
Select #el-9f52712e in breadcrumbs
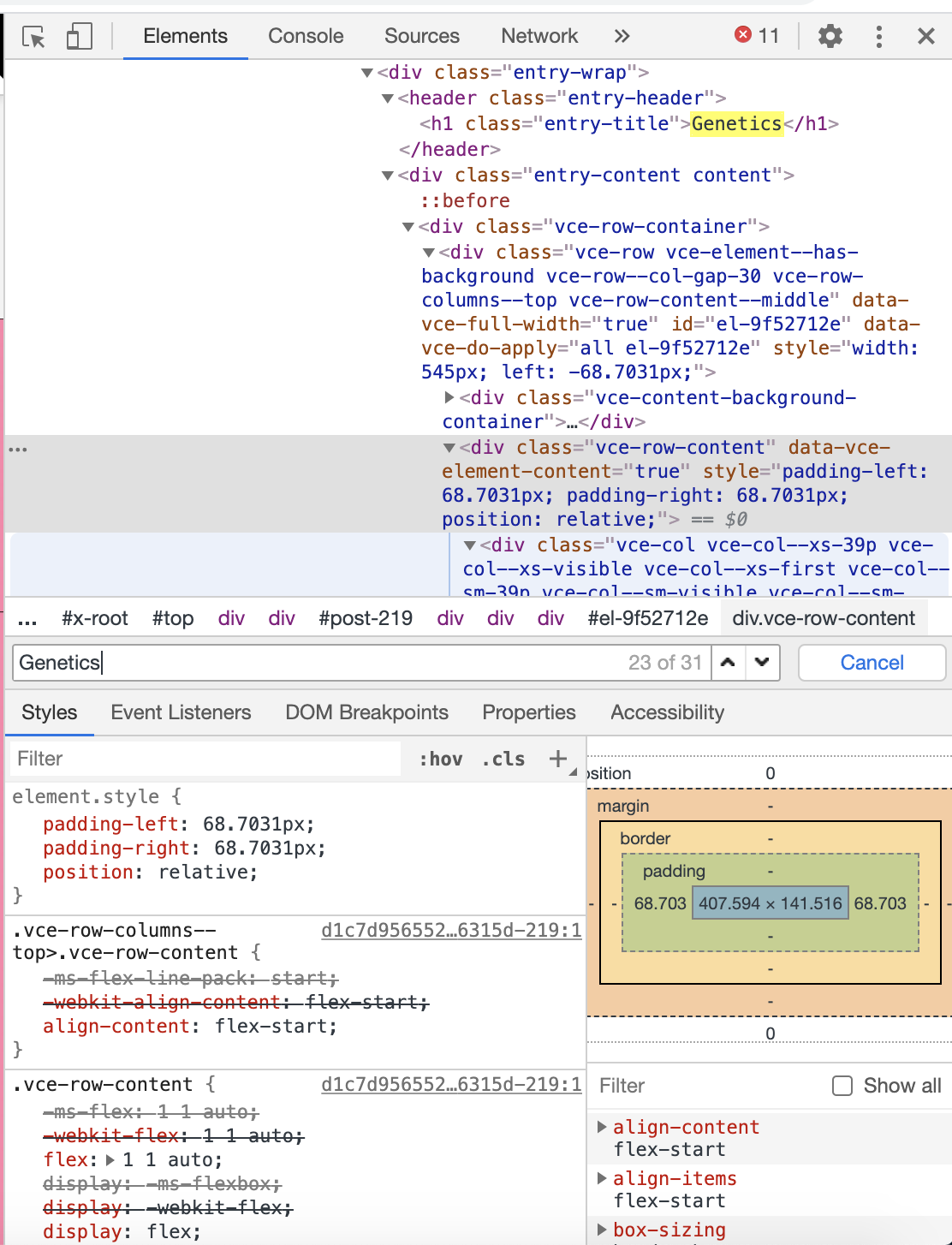[x=648, y=618]
